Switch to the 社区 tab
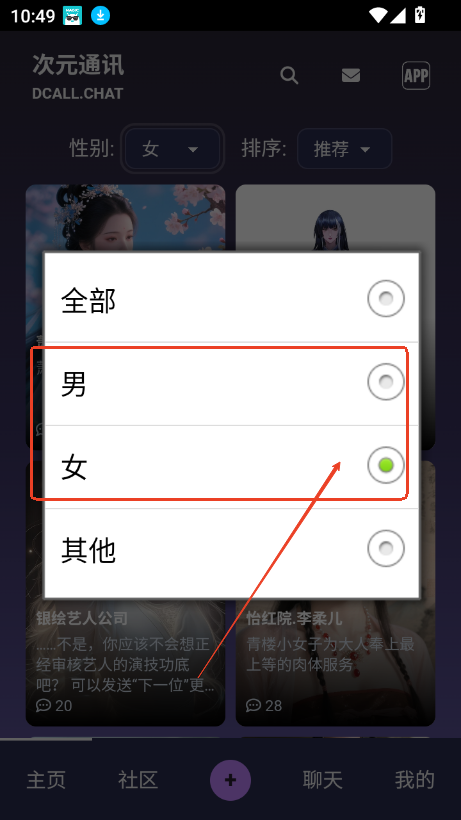Viewport: 461px width, 820px height. (138, 780)
